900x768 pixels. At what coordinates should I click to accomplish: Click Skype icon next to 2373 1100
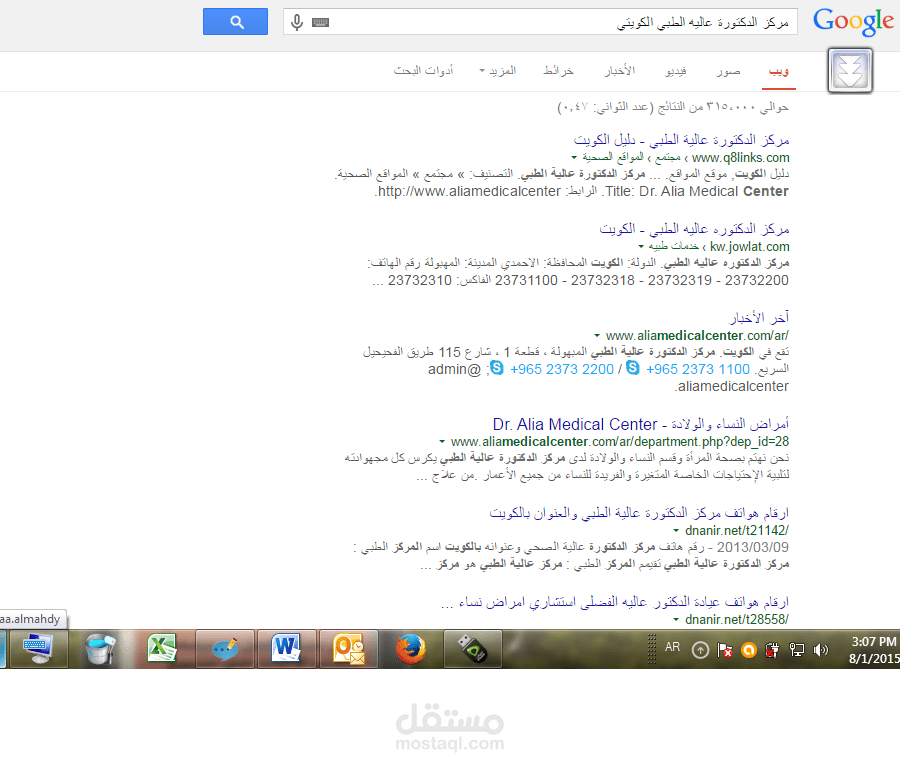(x=633, y=368)
